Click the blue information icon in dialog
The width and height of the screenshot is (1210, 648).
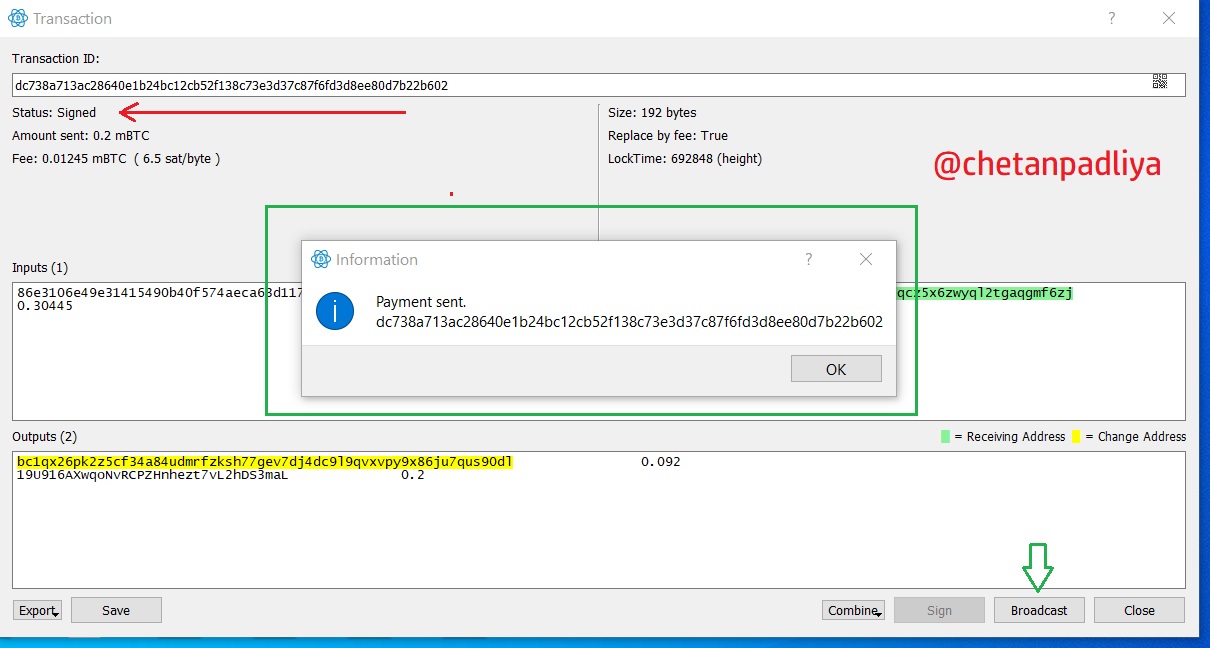(335, 311)
